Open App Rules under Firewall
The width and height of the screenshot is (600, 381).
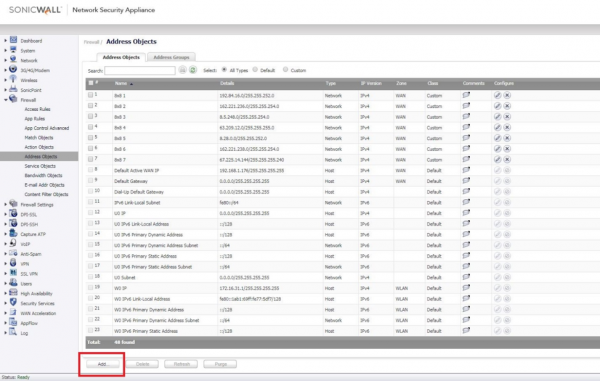point(35,119)
